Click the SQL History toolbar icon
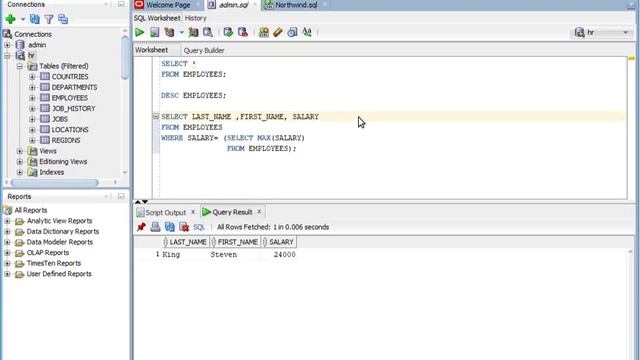The height and width of the screenshot is (360, 640). [292, 32]
